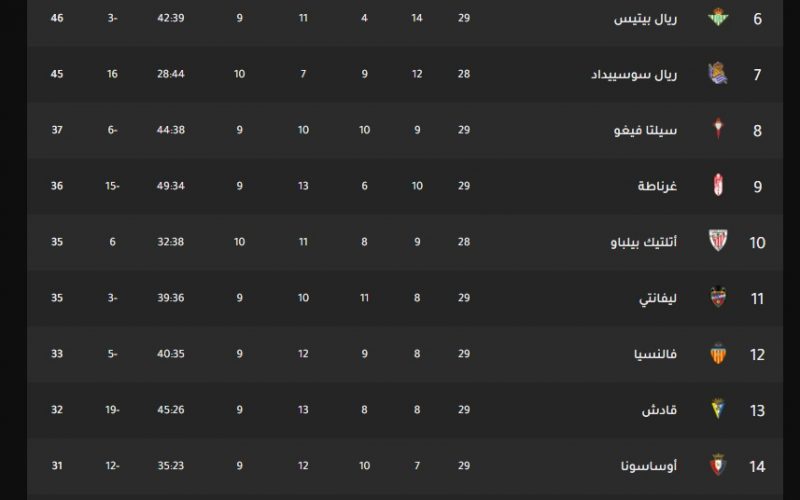The height and width of the screenshot is (500, 800).
Task: Open the أتلتيك بيلباو team name
Action: pos(644,242)
